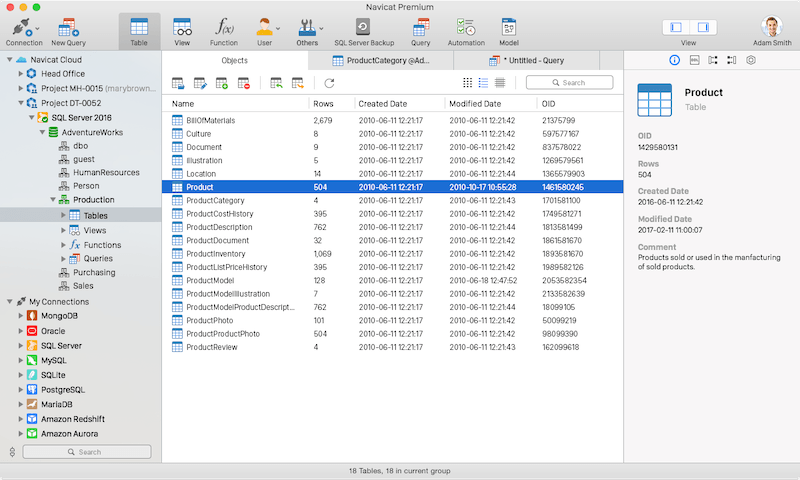This screenshot has width=800, height=480.
Task: Switch to icon grid view
Action: pyautogui.click(x=467, y=83)
